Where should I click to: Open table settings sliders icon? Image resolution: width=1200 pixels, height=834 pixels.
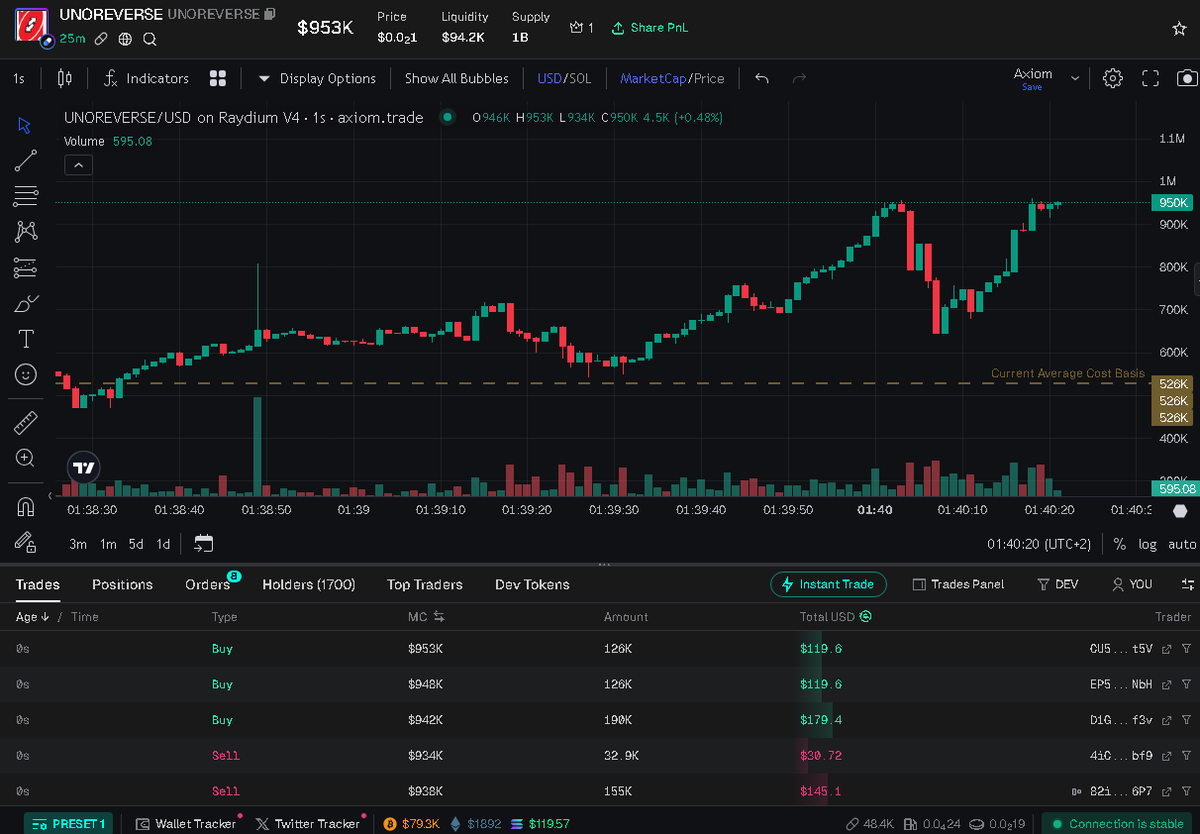point(1189,584)
